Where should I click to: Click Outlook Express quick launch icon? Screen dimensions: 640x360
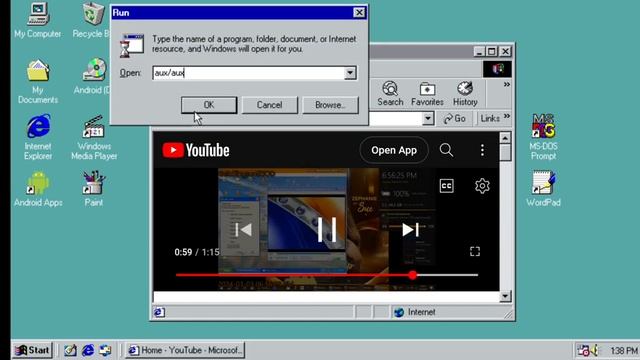105,350
